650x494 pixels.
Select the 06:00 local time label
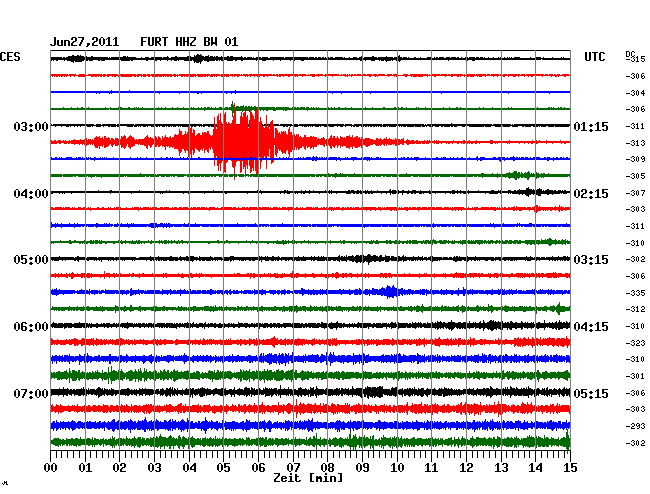pyautogui.click(x=31, y=327)
